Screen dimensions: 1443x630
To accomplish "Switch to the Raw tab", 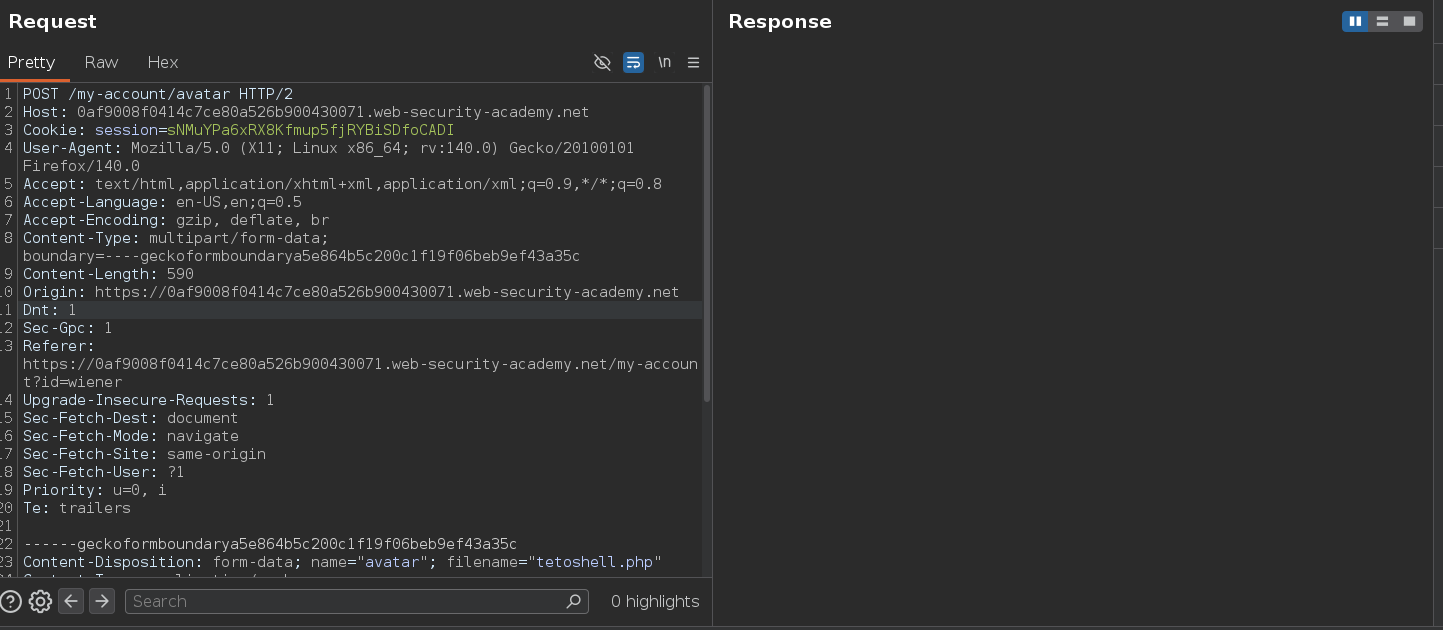I will 101,62.
